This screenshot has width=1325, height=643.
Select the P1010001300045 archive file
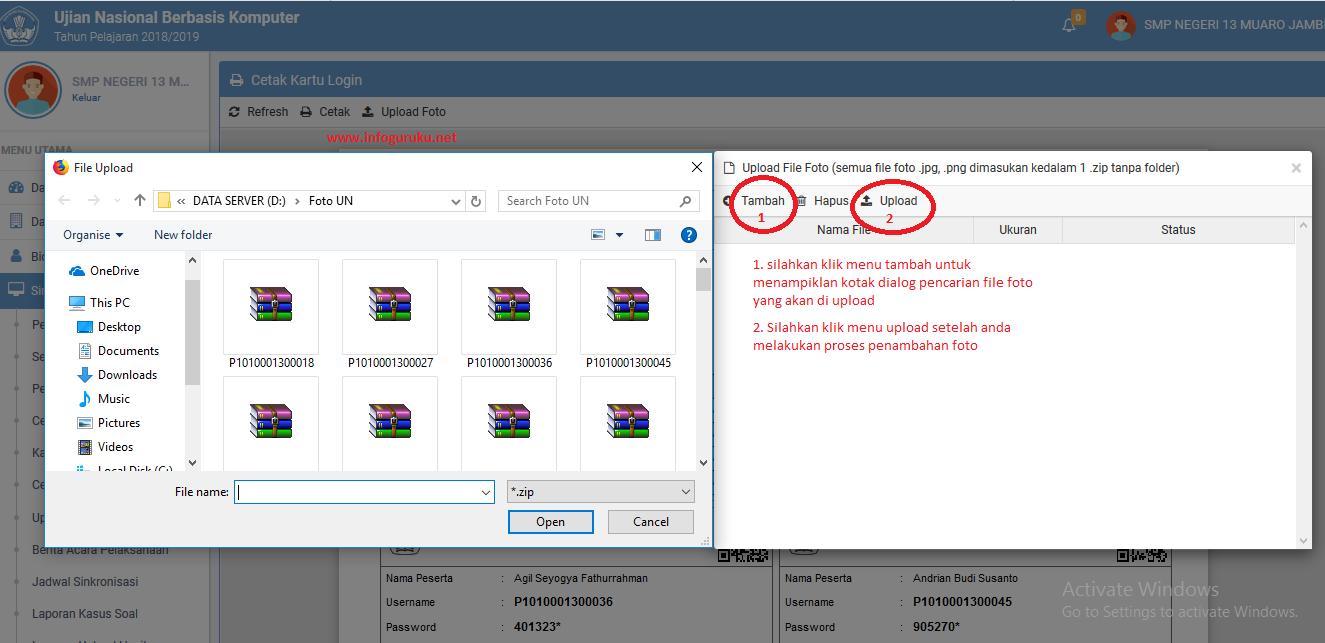coord(628,315)
